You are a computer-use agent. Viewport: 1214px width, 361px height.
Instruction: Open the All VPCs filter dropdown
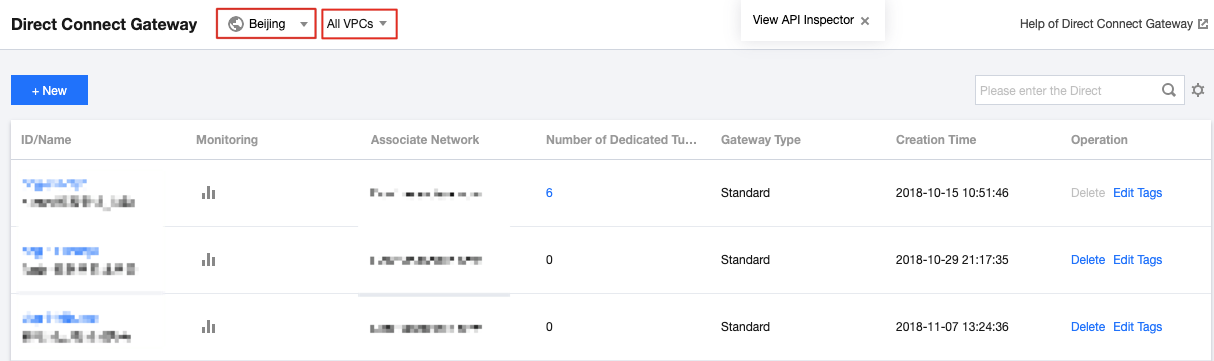tap(360, 24)
